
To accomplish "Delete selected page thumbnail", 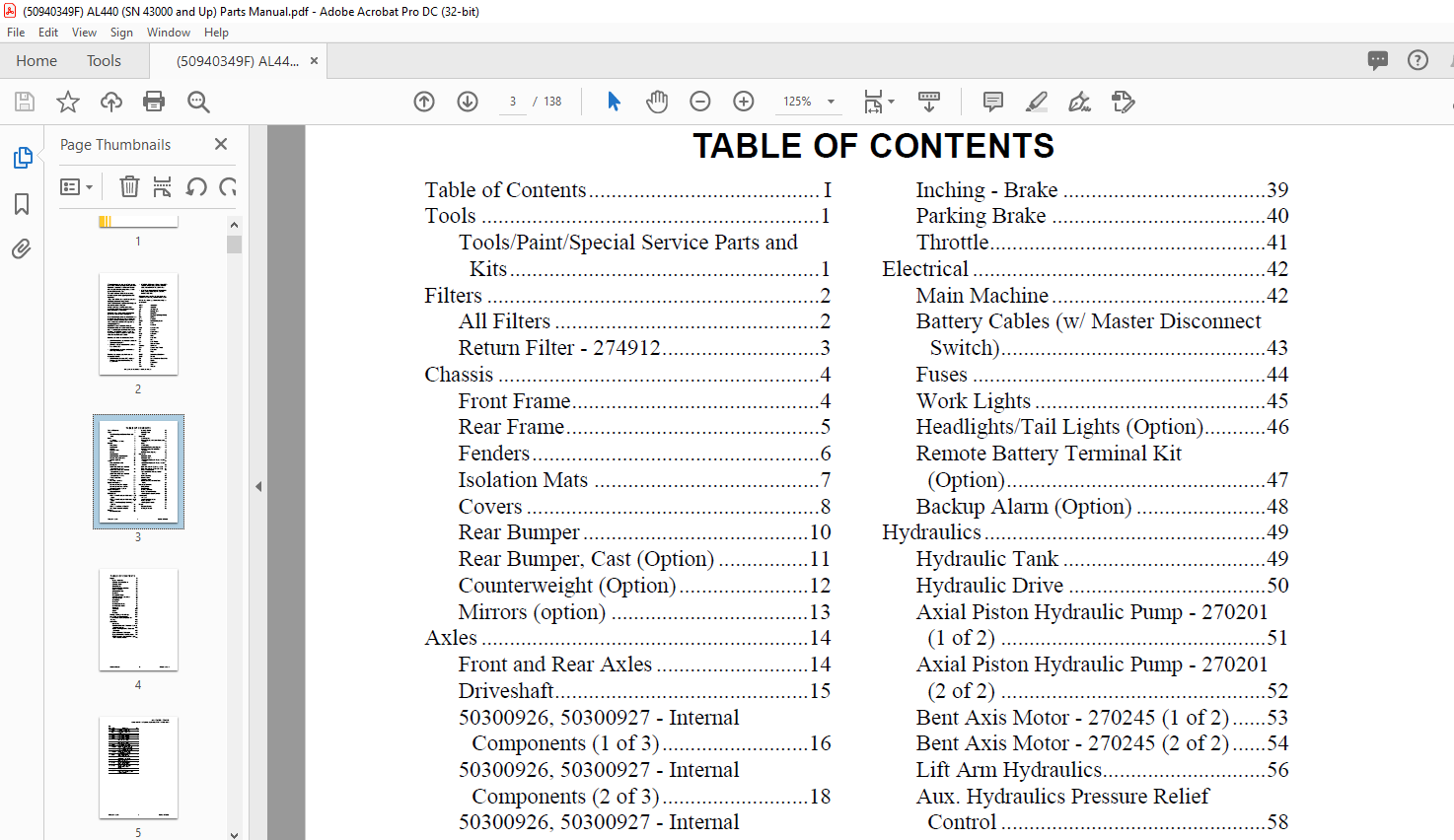I will point(129,186).
